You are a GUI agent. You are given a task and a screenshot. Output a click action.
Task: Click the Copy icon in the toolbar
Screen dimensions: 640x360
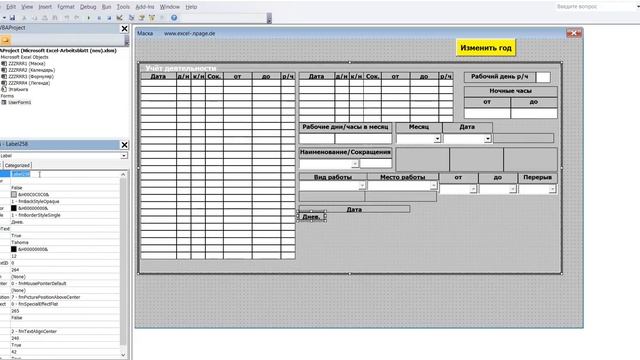tap(34, 18)
